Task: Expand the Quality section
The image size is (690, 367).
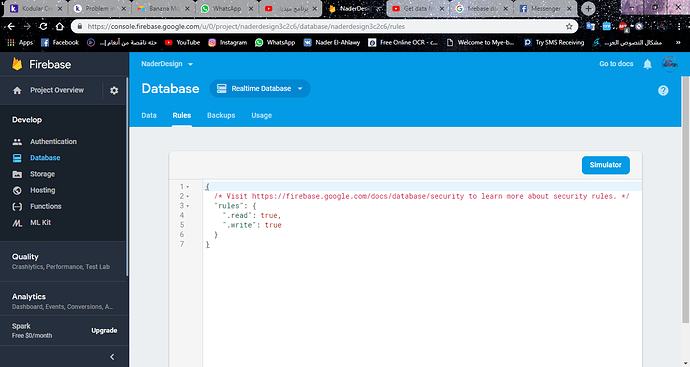Action: tap(63, 261)
